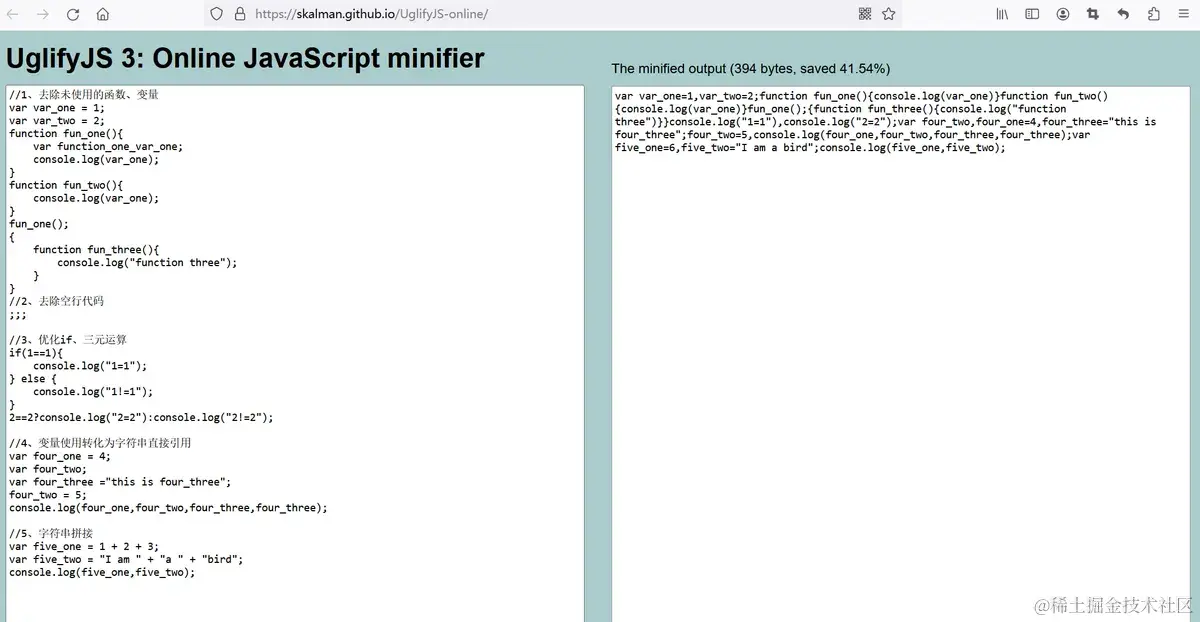Click the line 'var var_one = 1;'
The width and height of the screenshot is (1200, 622).
coord(57,108)
